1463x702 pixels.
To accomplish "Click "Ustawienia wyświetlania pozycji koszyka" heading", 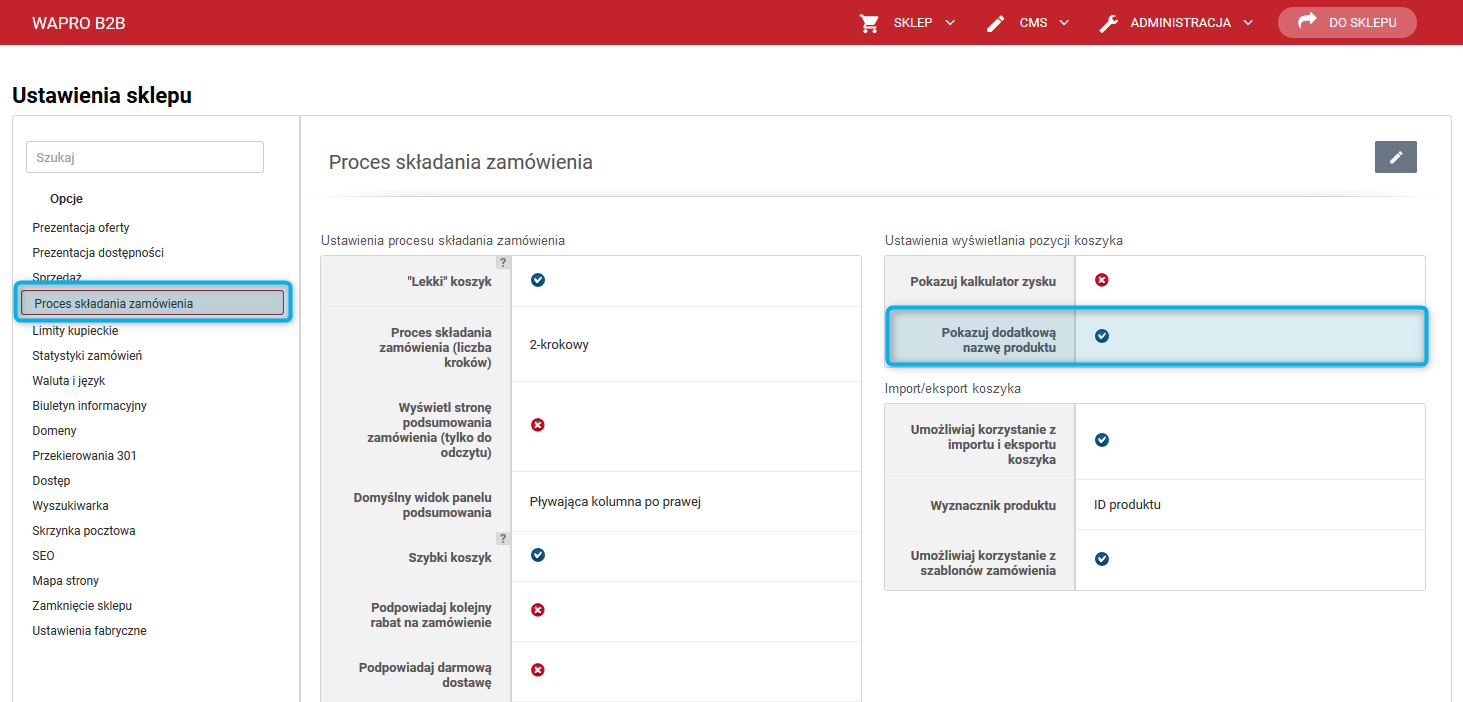I will (x=1003, y=241).
